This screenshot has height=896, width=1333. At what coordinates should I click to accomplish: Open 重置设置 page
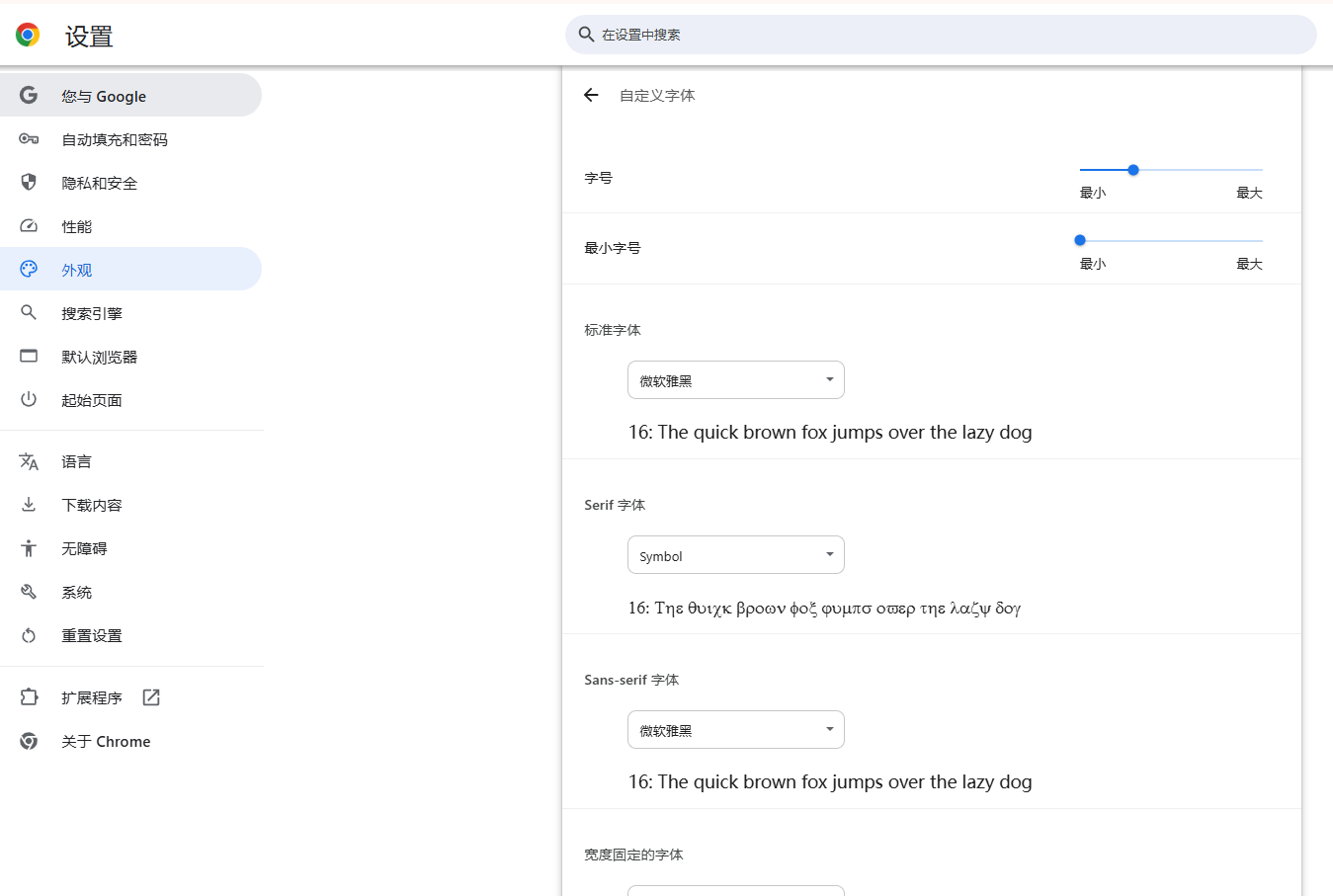(x=130, y=635)
